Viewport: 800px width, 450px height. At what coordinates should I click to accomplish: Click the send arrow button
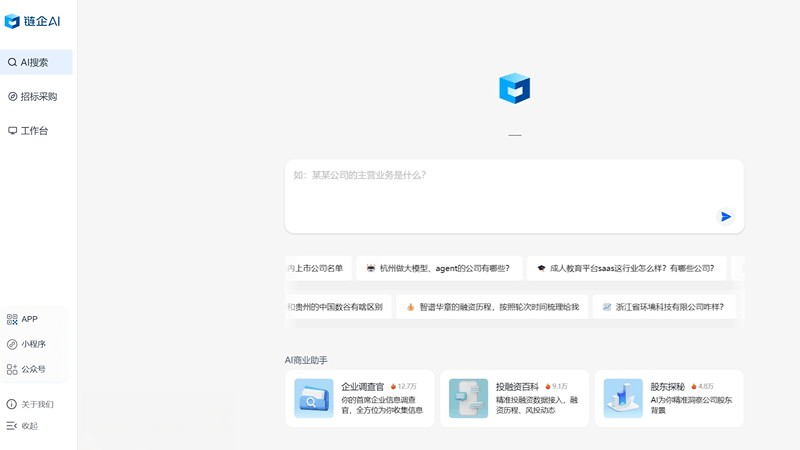point(726,217)
